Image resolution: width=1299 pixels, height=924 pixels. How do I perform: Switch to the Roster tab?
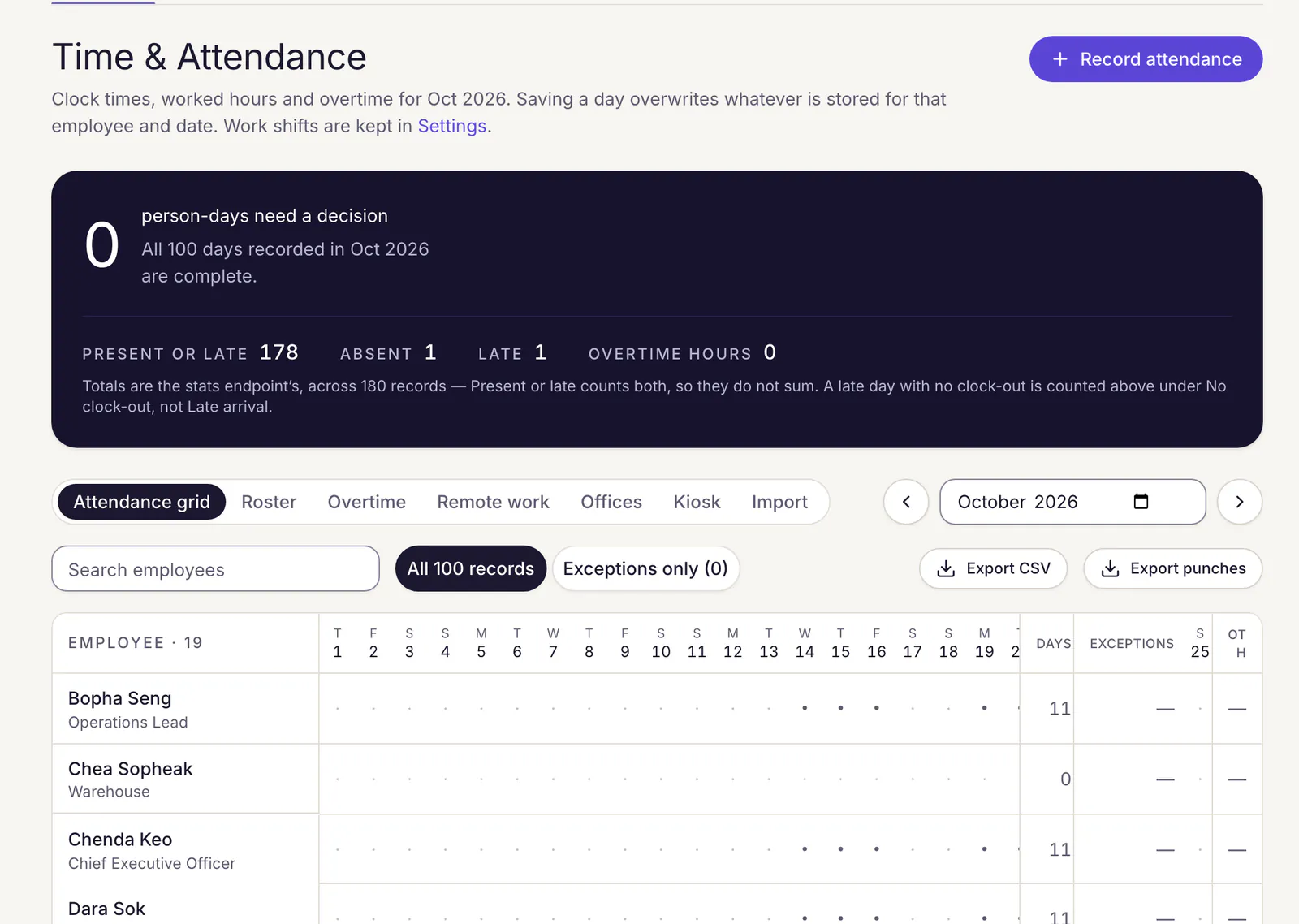click(269, 502)
